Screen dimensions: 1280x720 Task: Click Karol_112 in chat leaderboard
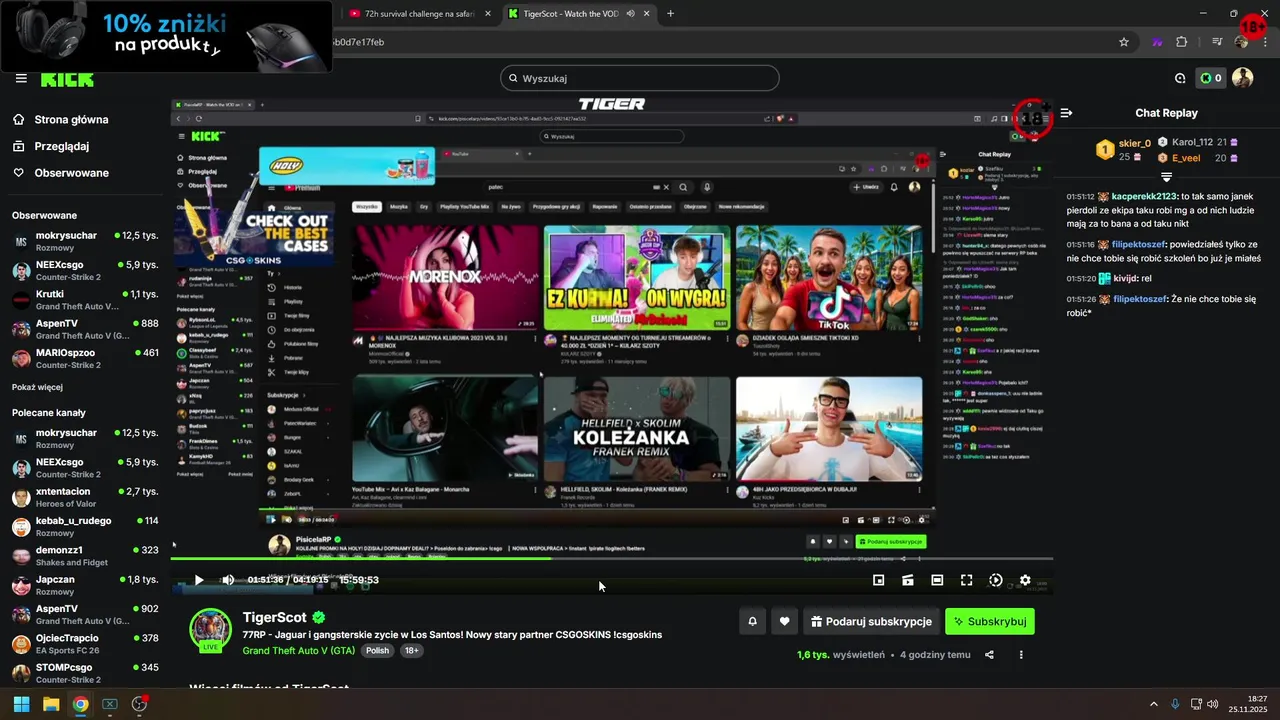point(1192,142)
